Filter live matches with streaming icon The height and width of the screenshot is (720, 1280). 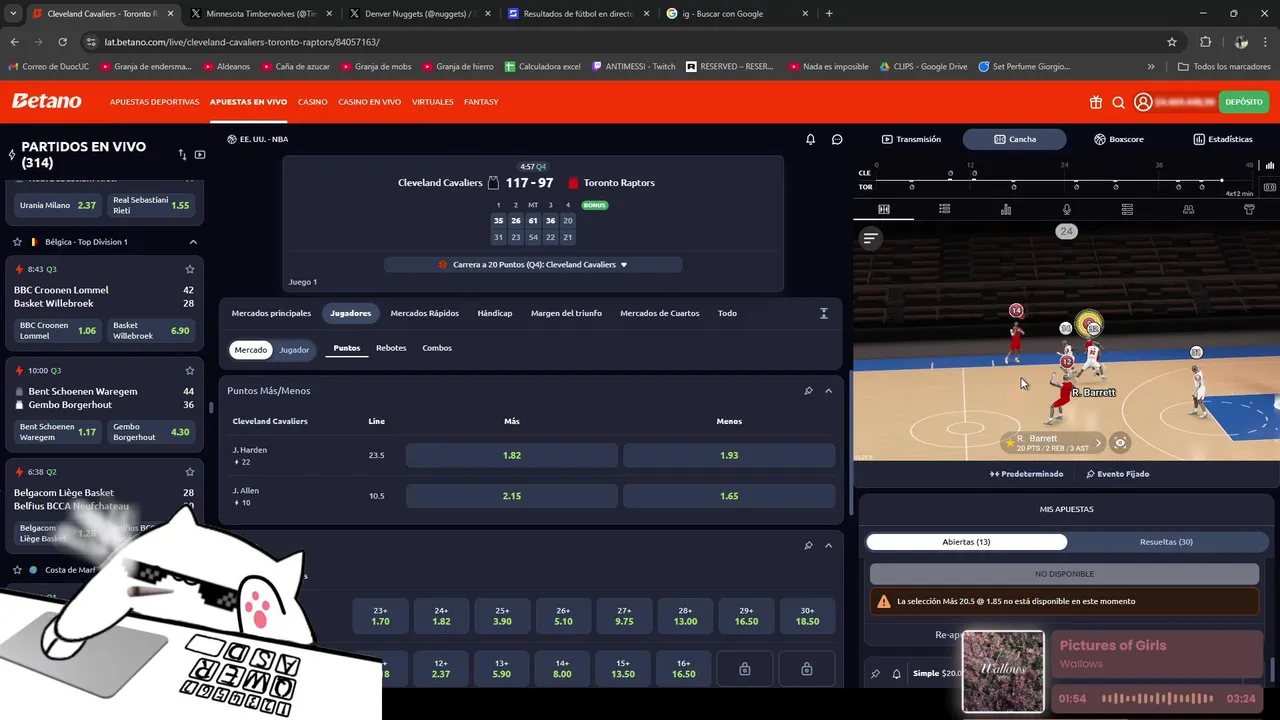coord(200,155)
